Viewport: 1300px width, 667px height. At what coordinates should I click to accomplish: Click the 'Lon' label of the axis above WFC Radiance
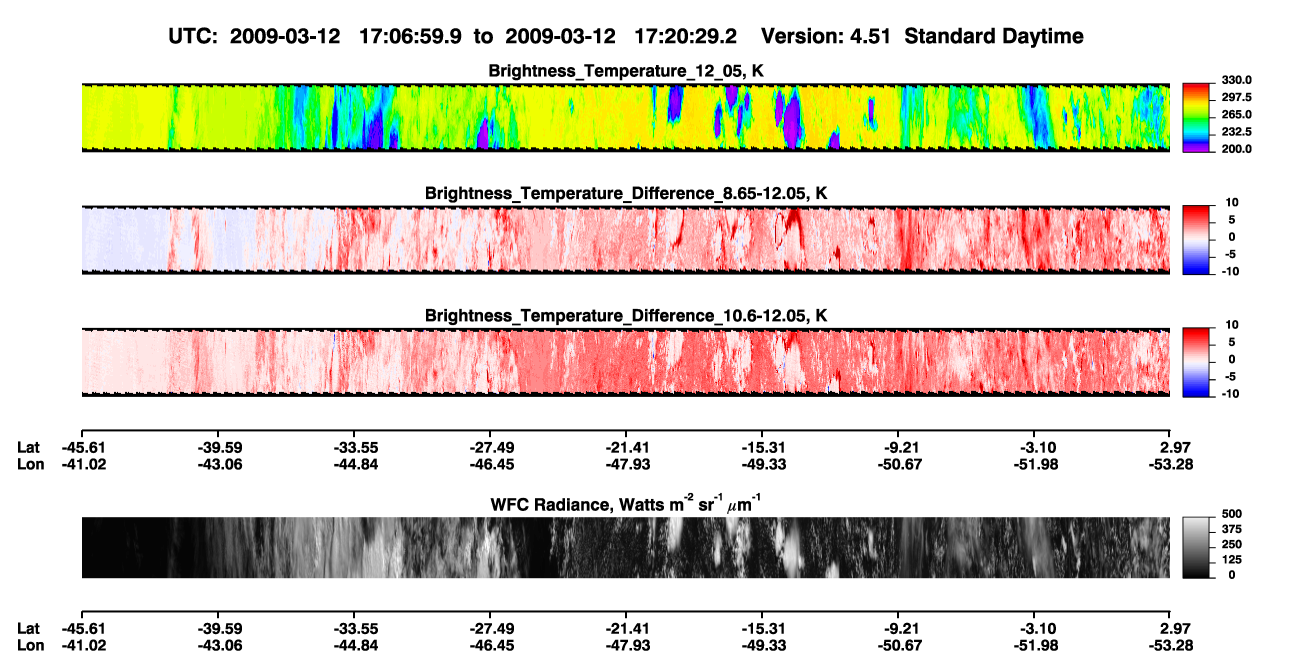30,464
